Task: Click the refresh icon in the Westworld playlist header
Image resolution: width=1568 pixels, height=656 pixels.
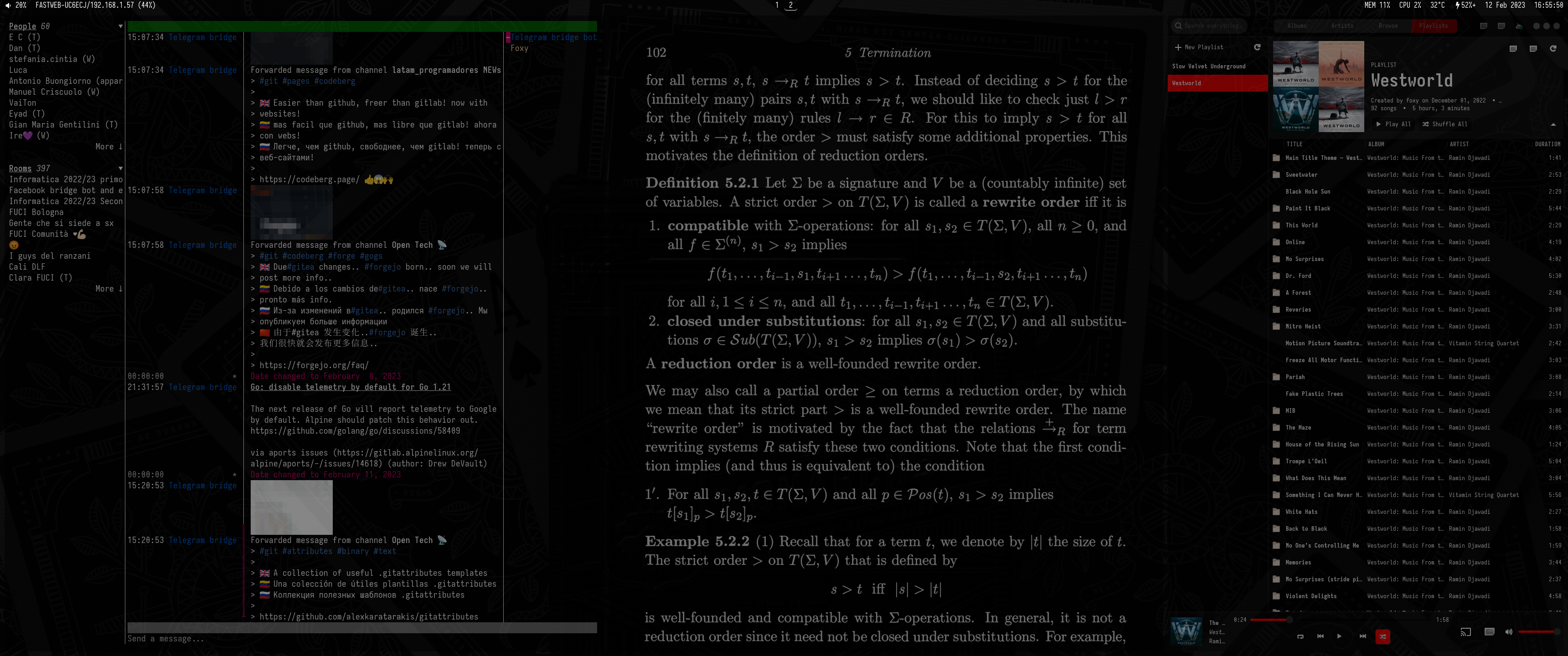Action: click(1553, 49)
